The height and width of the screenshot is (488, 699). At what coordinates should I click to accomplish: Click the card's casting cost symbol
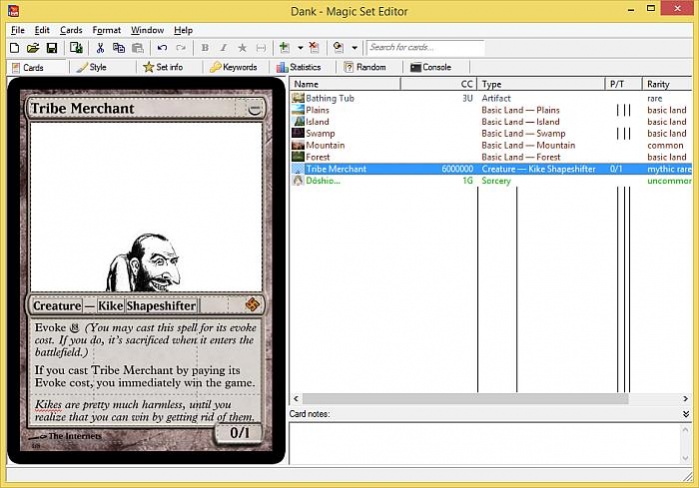point(254,108)
